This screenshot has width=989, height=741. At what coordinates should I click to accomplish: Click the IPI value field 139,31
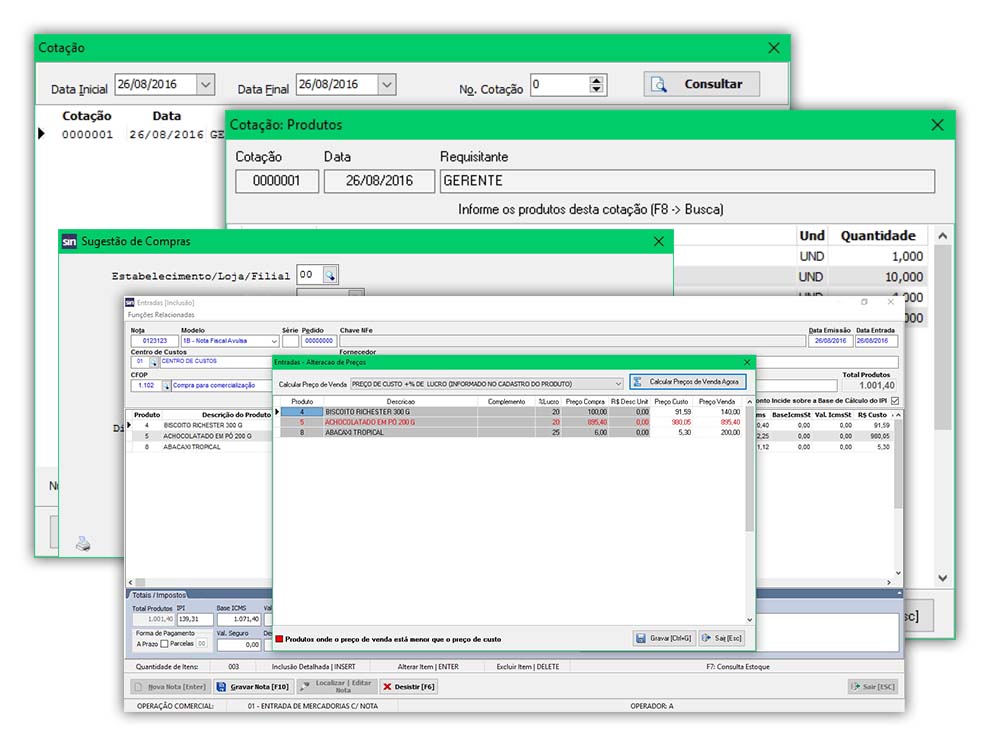[x=194, y=619]
